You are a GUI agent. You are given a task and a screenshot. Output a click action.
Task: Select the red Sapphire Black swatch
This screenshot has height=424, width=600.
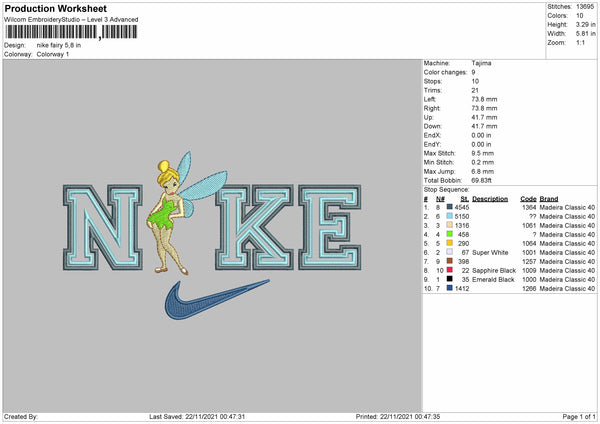[452, 270]
